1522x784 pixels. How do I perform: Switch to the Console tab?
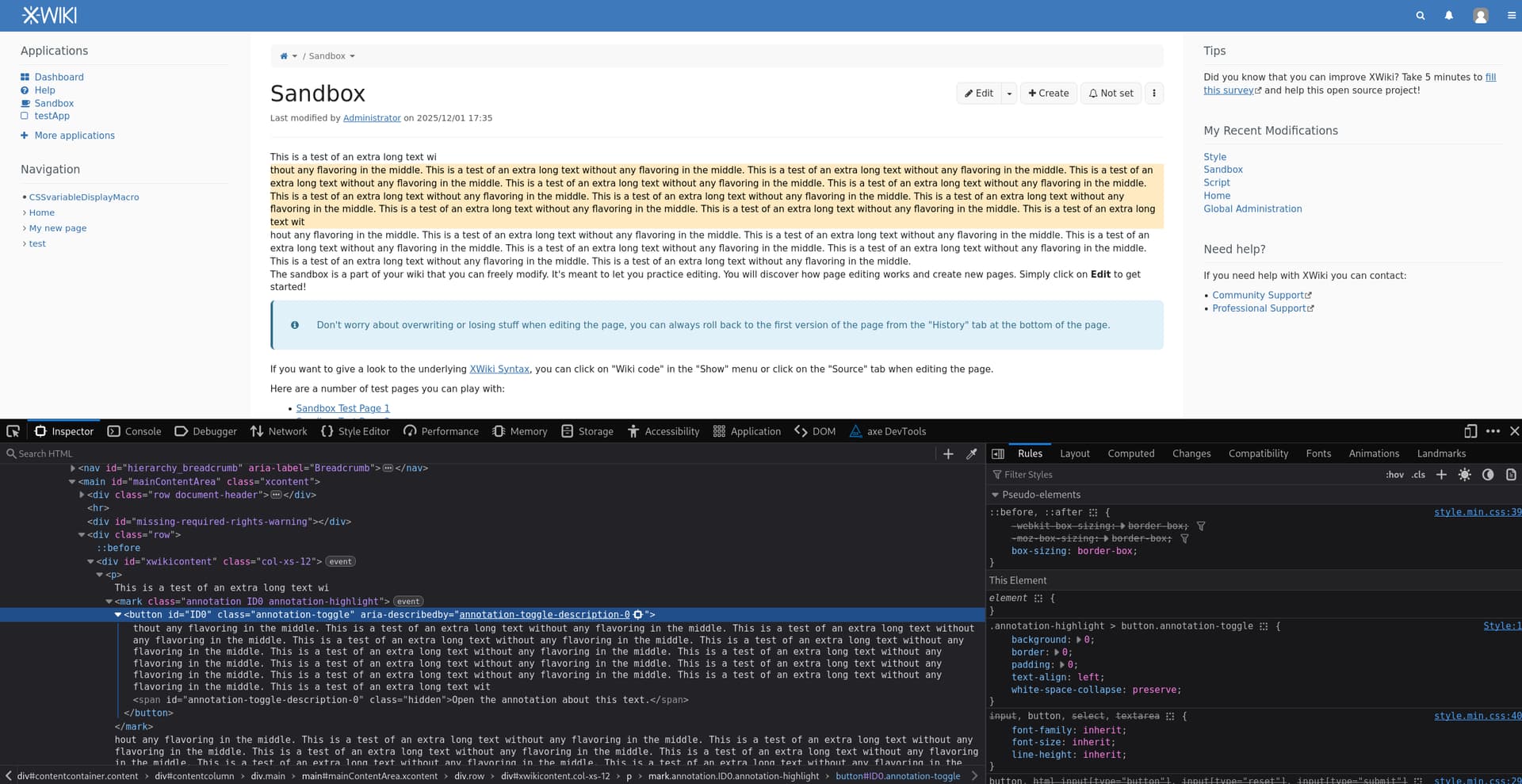(x=134, y=431)
